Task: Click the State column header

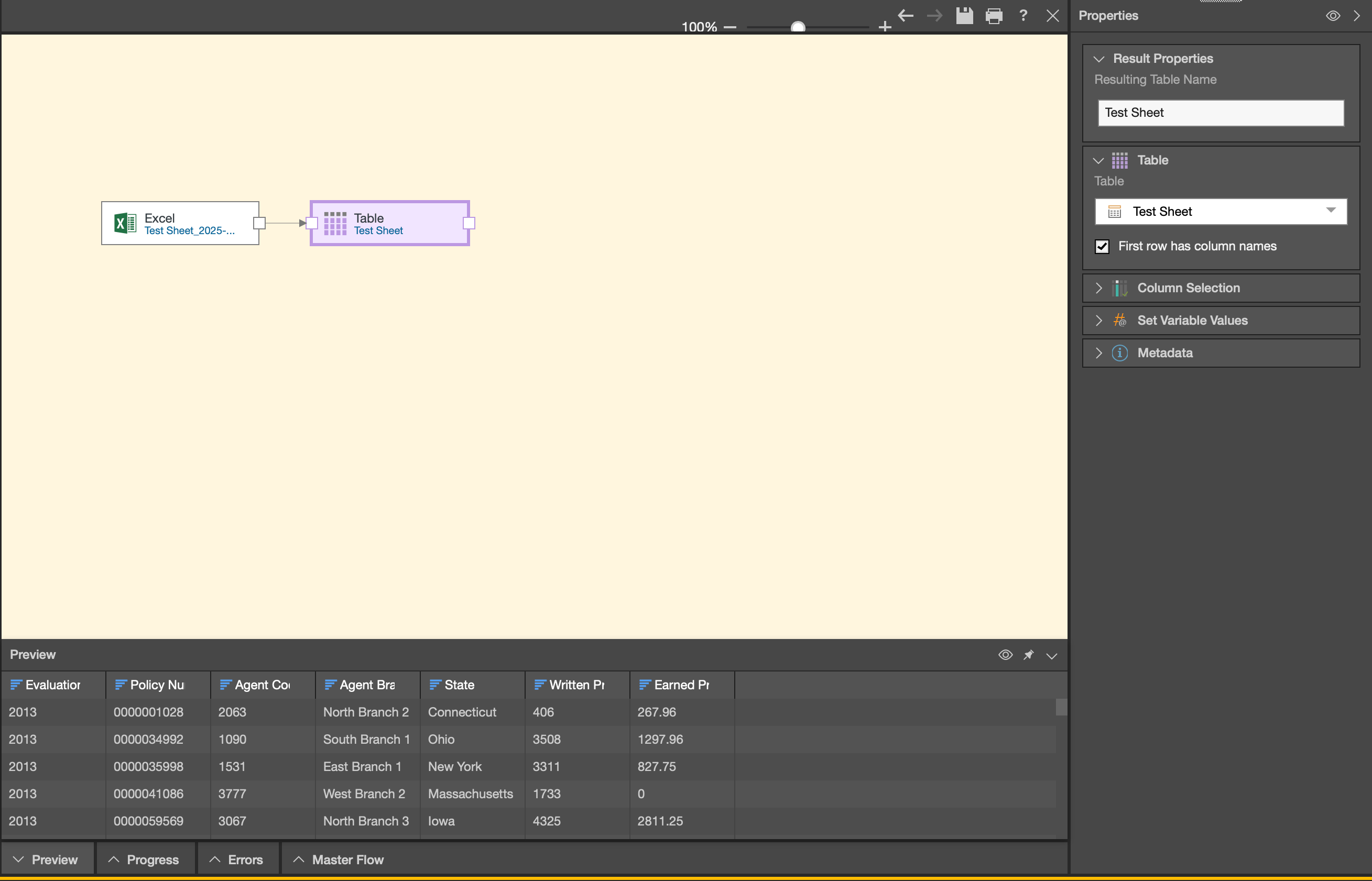Action: (472, 685)
